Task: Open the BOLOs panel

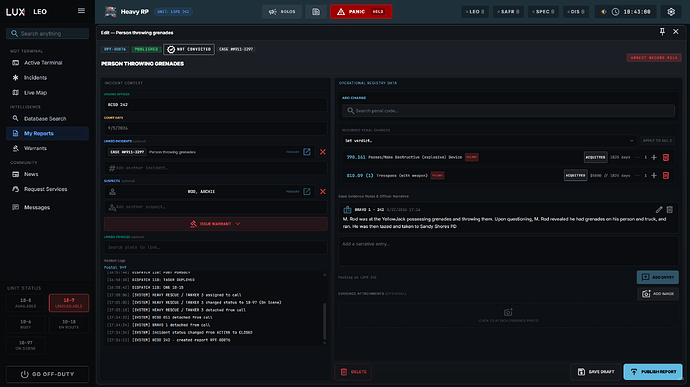Action: point(283,12)
